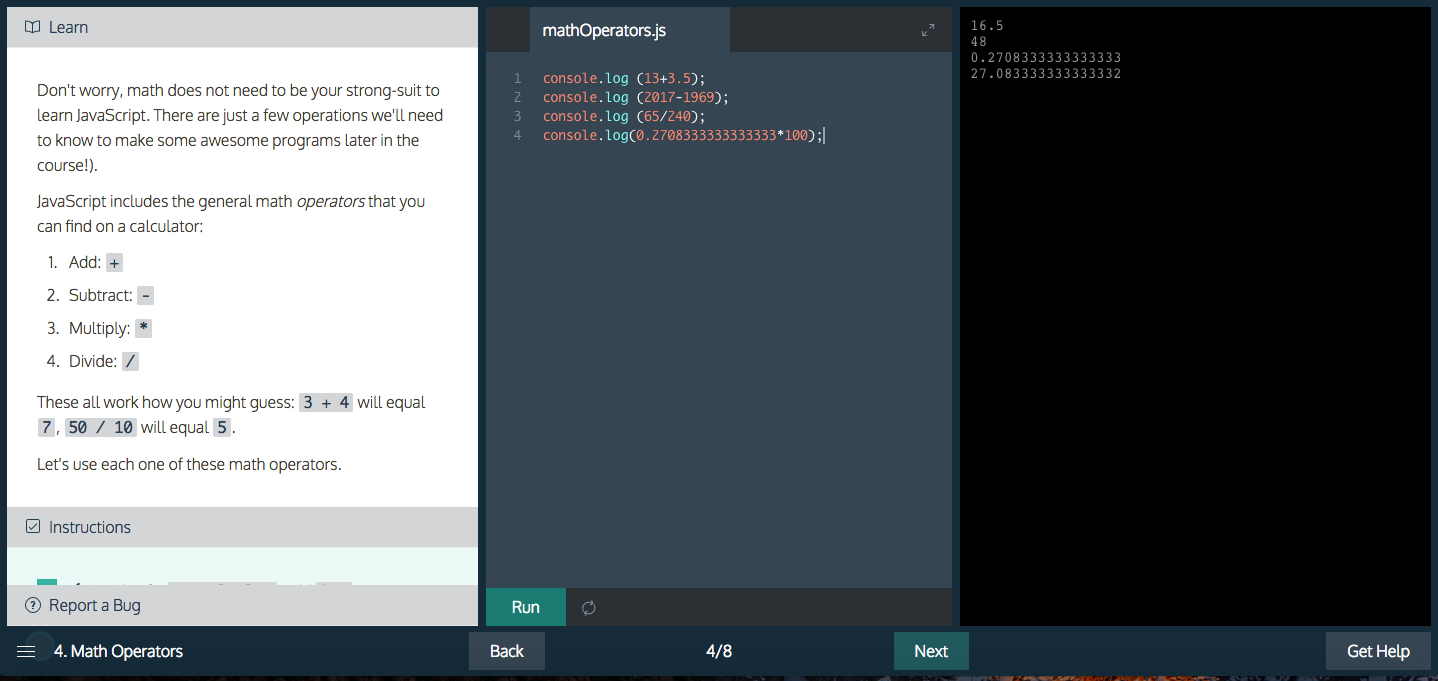Expand the Instructions section header
The image size is (1438, 681).
[x=242, y=527]
